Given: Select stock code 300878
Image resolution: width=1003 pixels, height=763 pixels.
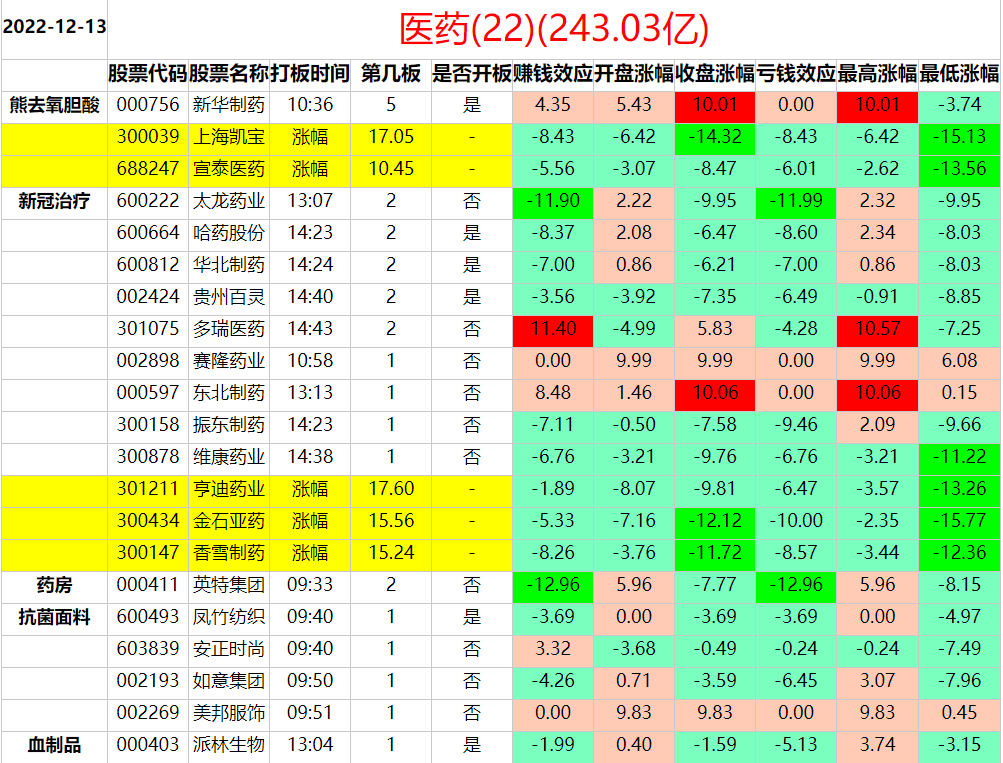Looking at the screenshot, I should click(148, 457).
